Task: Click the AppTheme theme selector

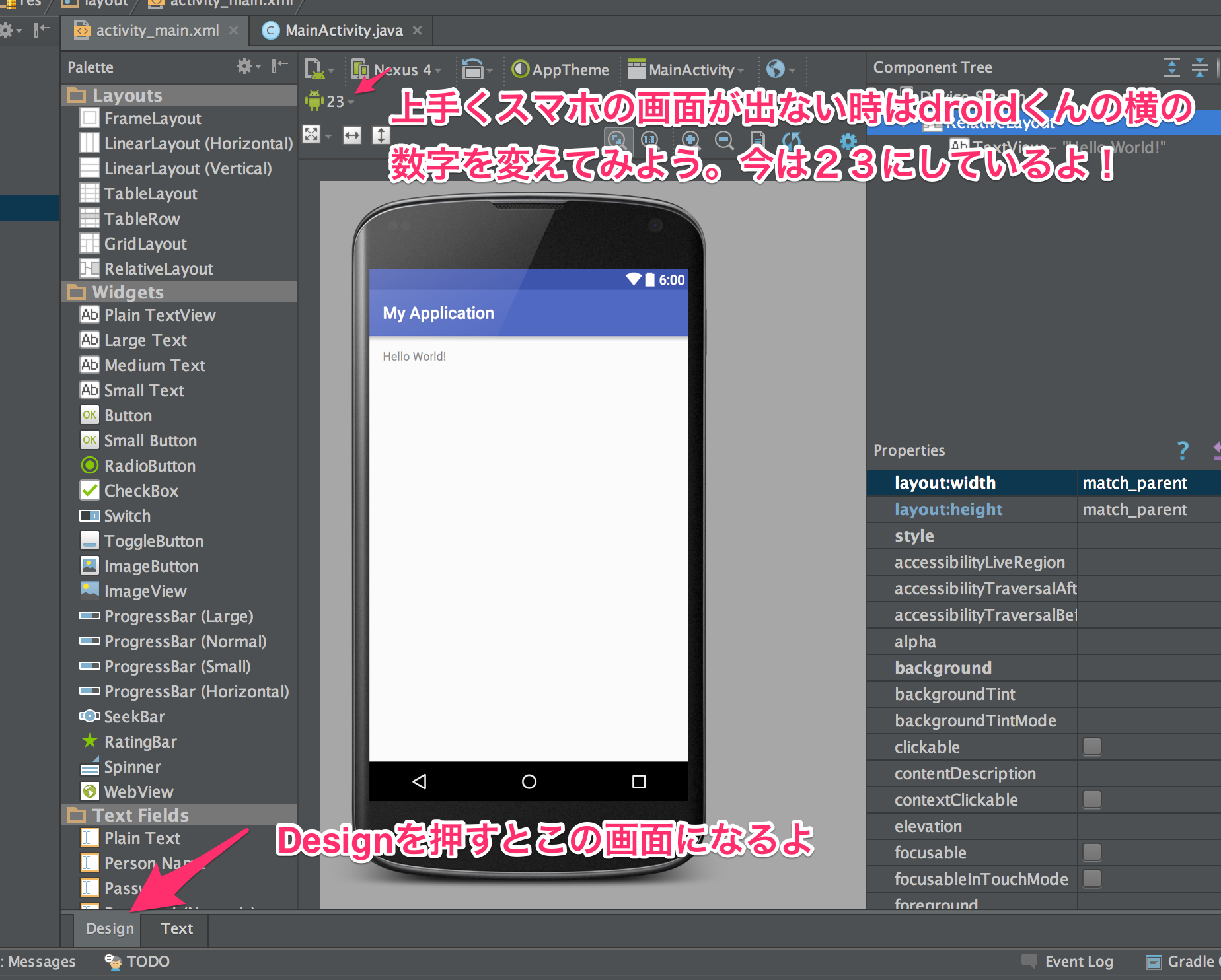Action: pyautogui.click(x=561, y=69)
